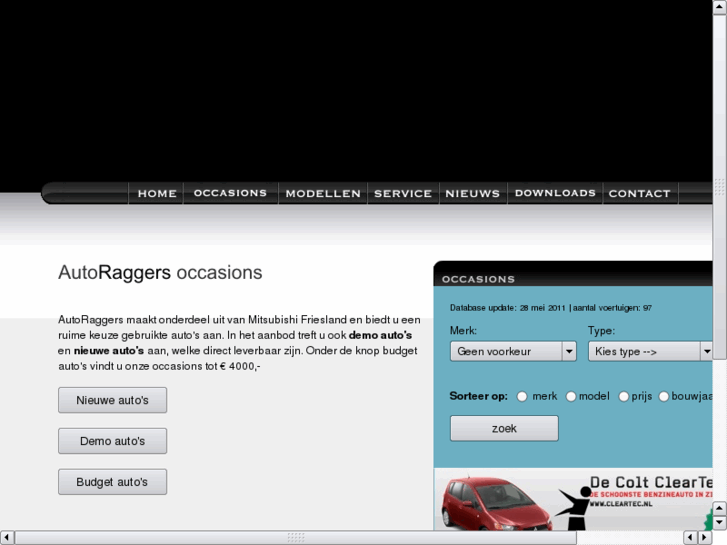Click the Sorteer op label
727x545 pixels.
tap(478, 396)
